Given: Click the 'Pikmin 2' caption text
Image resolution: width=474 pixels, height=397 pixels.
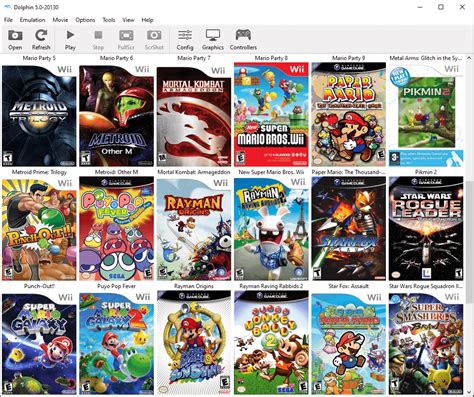Looking at the screenshot, I should coord(426,172).
